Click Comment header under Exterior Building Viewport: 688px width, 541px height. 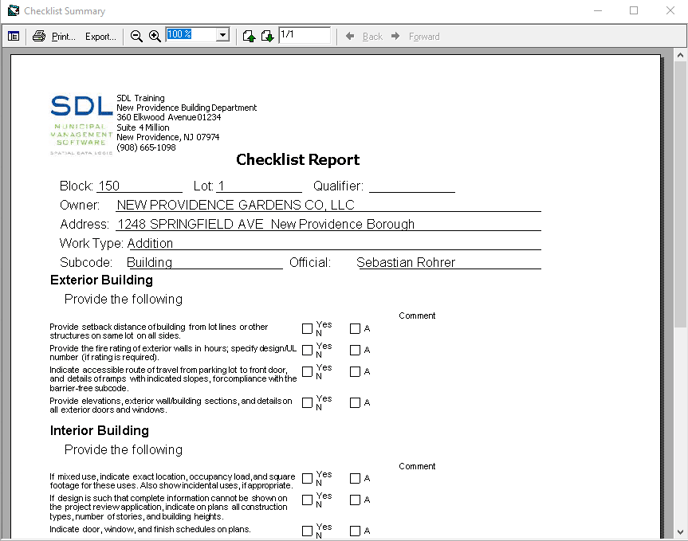[417, 316]
